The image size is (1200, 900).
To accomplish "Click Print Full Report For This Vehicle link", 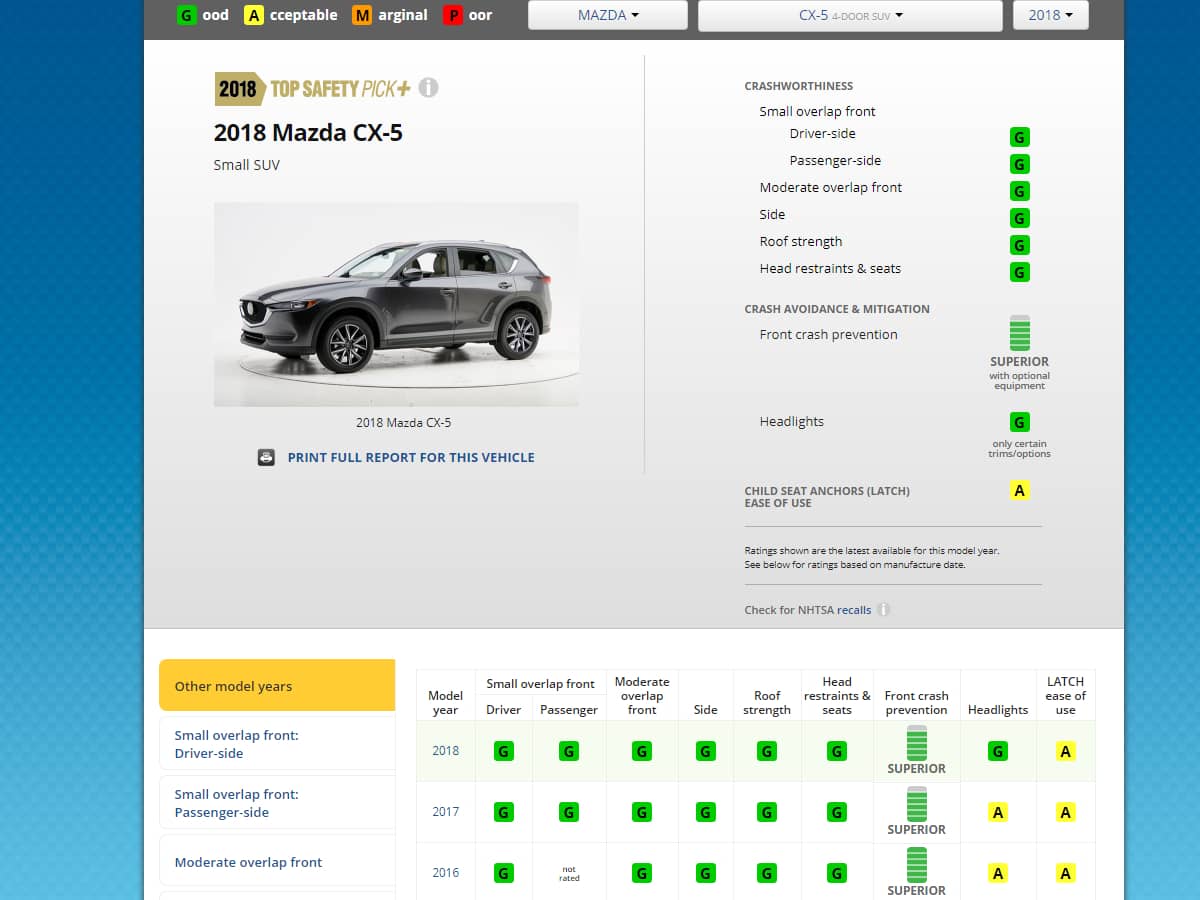I will (410, 457).
